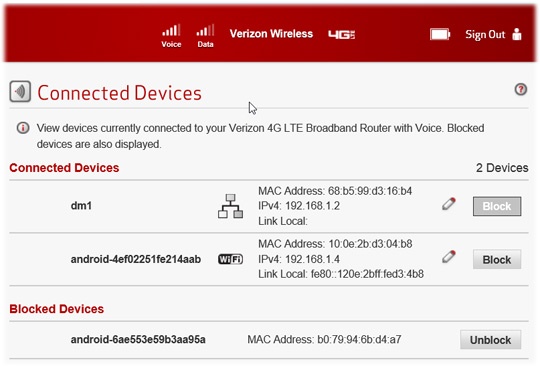Click the 4G LTE network indicator
Viewport: 540px width, 368px height.
tap(341, 34)
